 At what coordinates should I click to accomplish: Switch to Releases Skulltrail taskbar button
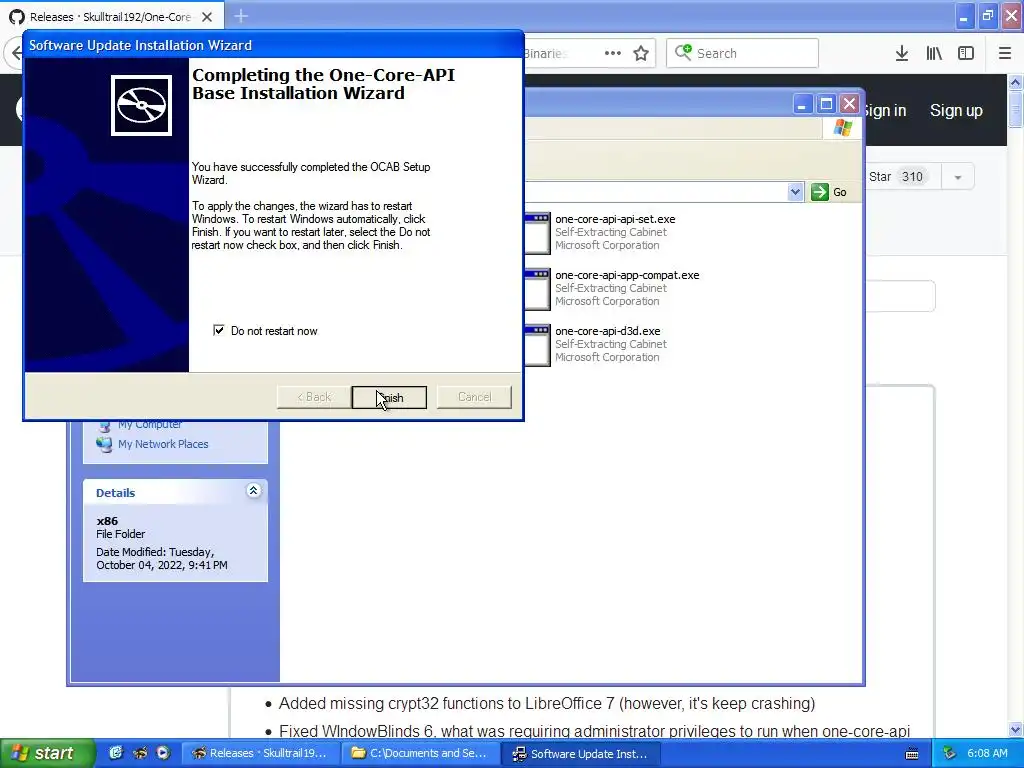coord(260,754)
